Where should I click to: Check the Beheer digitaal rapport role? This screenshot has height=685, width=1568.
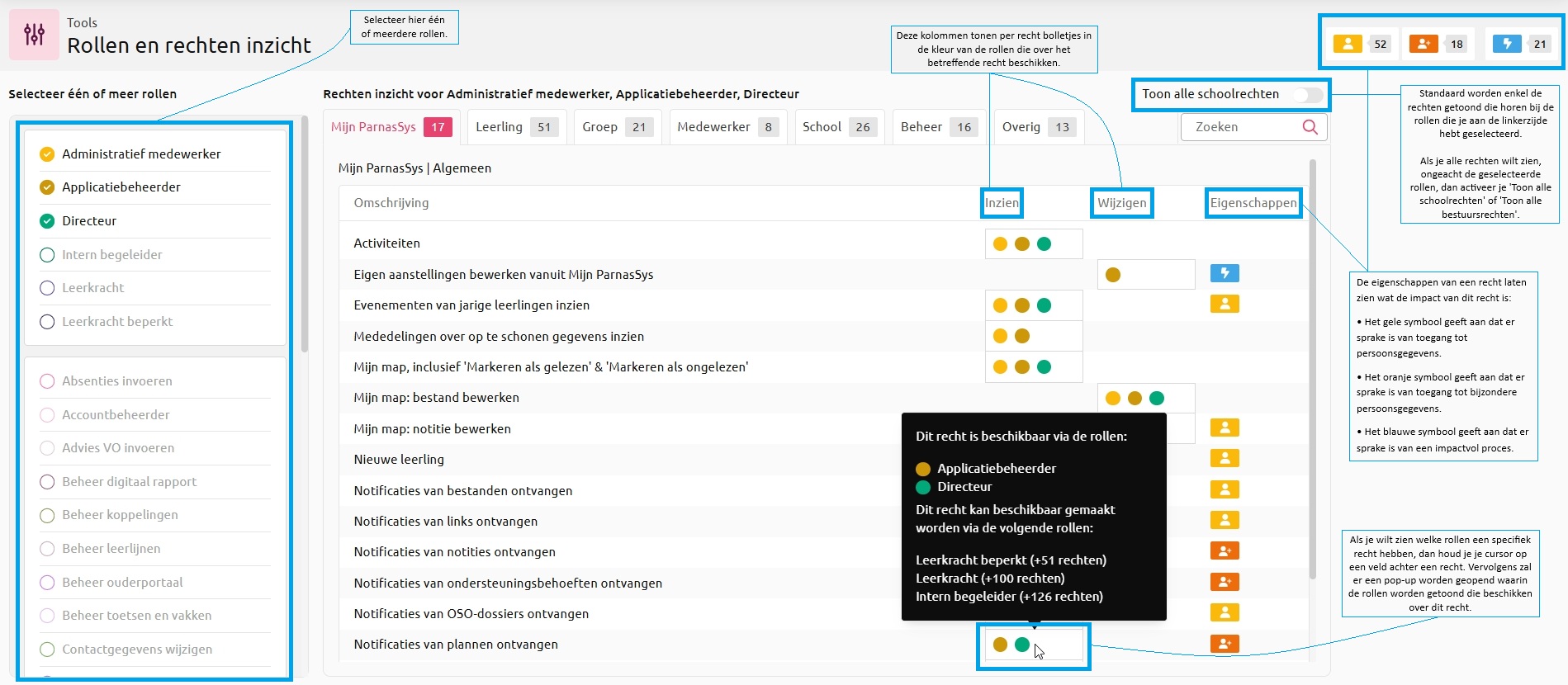click(x=47, y=482)
